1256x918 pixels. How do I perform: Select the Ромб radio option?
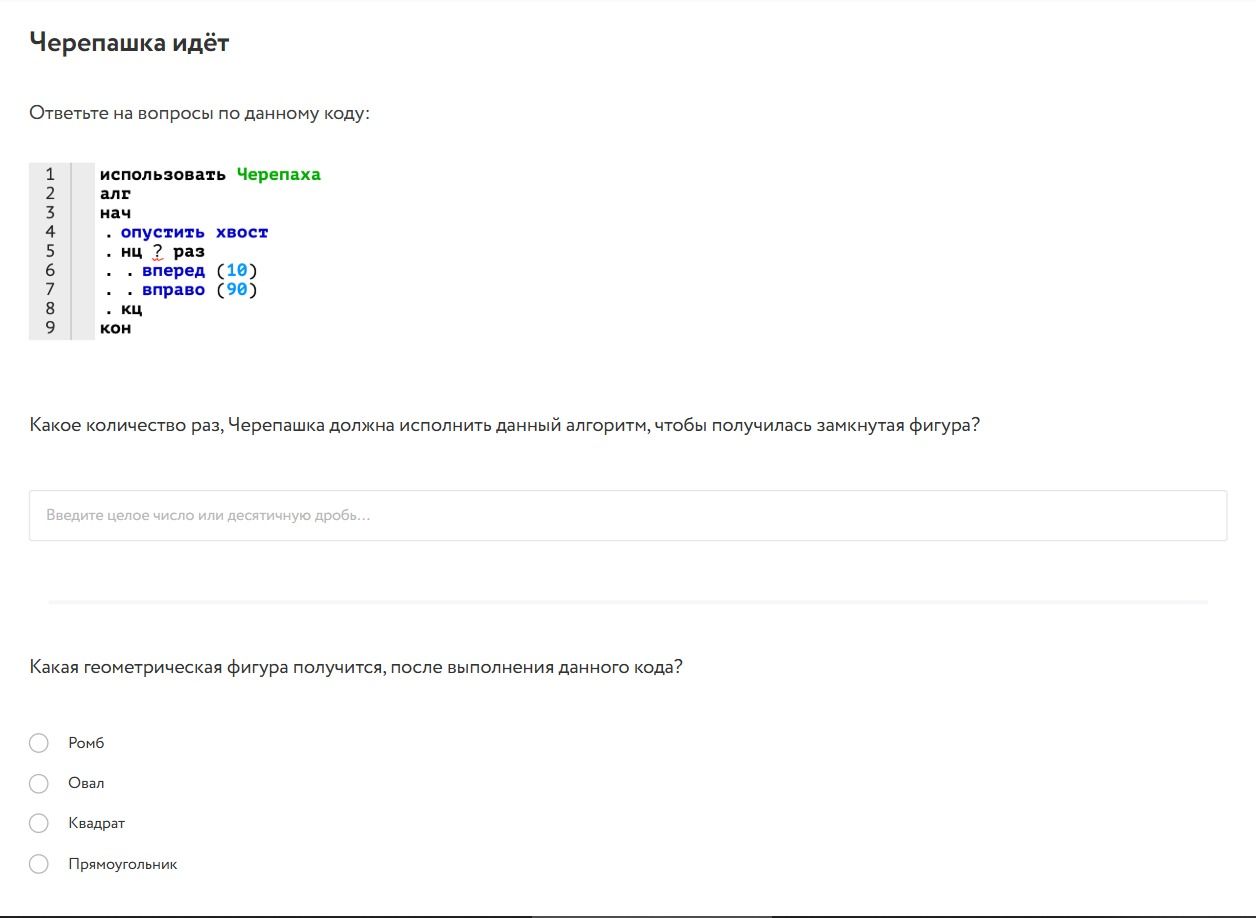click(39, 743)
